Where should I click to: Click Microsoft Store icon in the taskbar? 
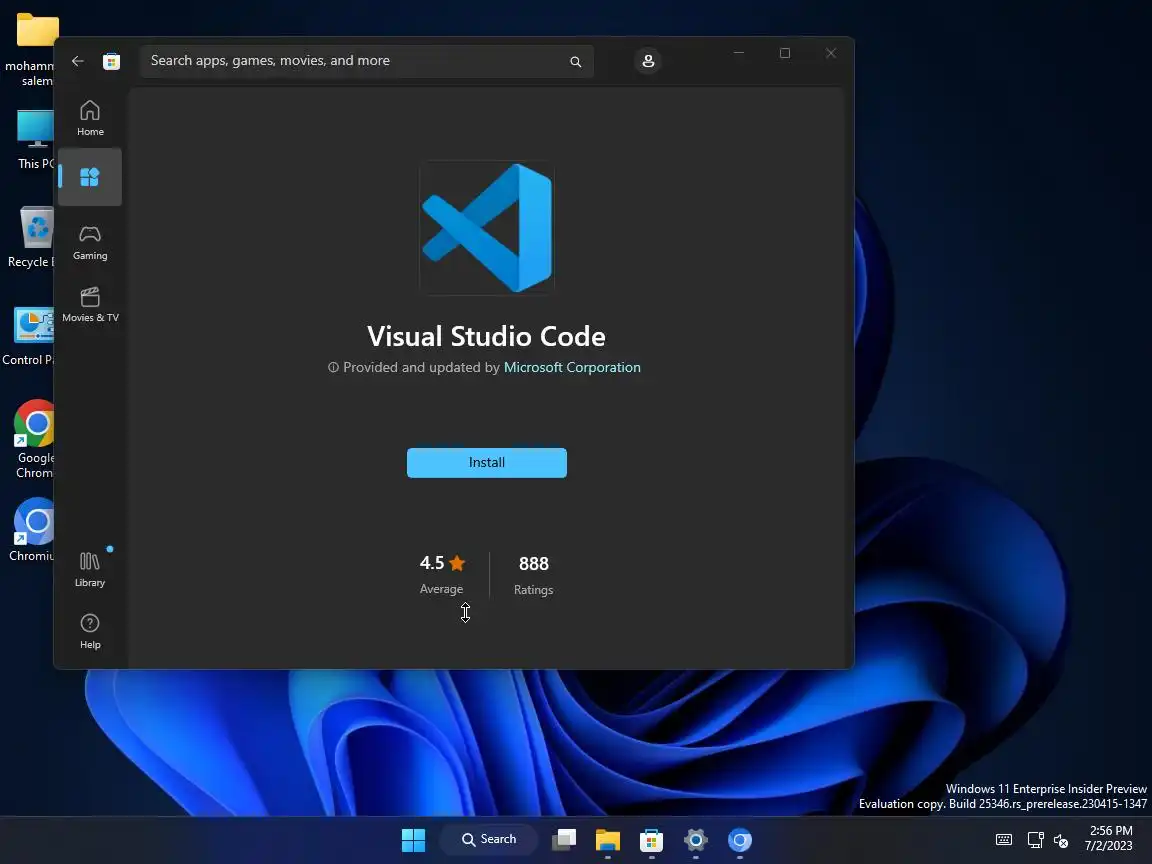coord(652,840)
